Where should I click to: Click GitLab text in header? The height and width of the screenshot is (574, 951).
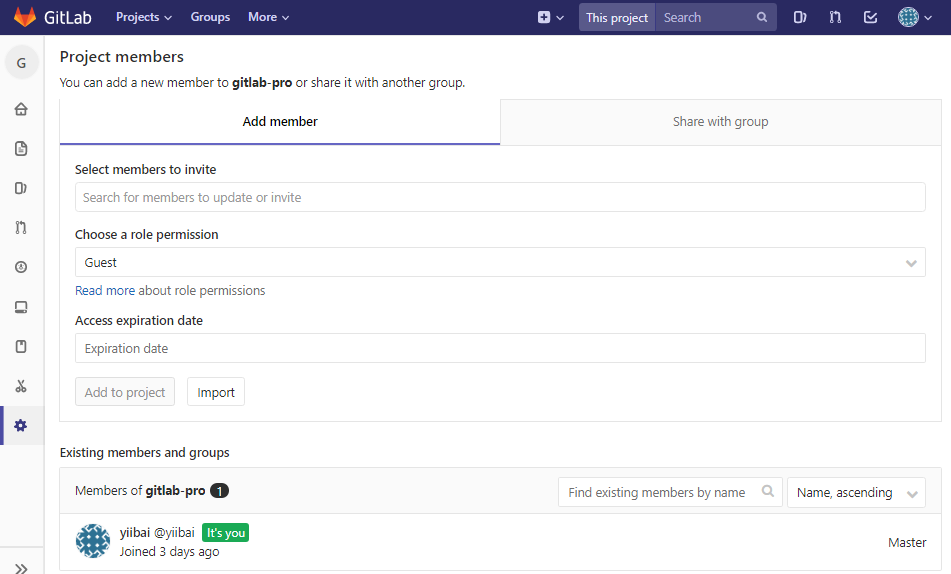[x=67, y=17]
